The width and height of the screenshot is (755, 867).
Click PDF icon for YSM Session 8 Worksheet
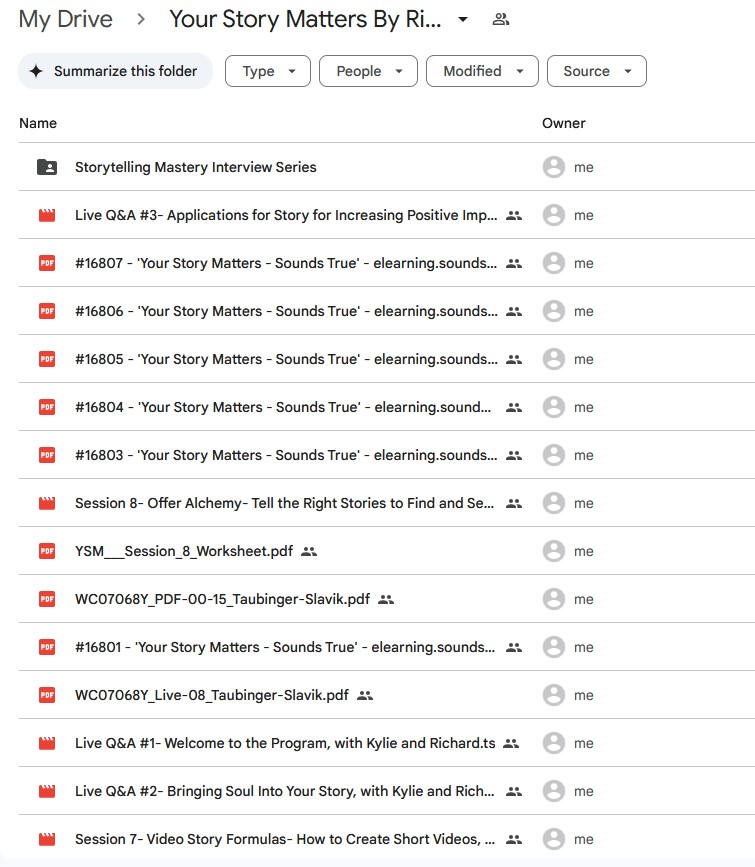coord(47,551)
